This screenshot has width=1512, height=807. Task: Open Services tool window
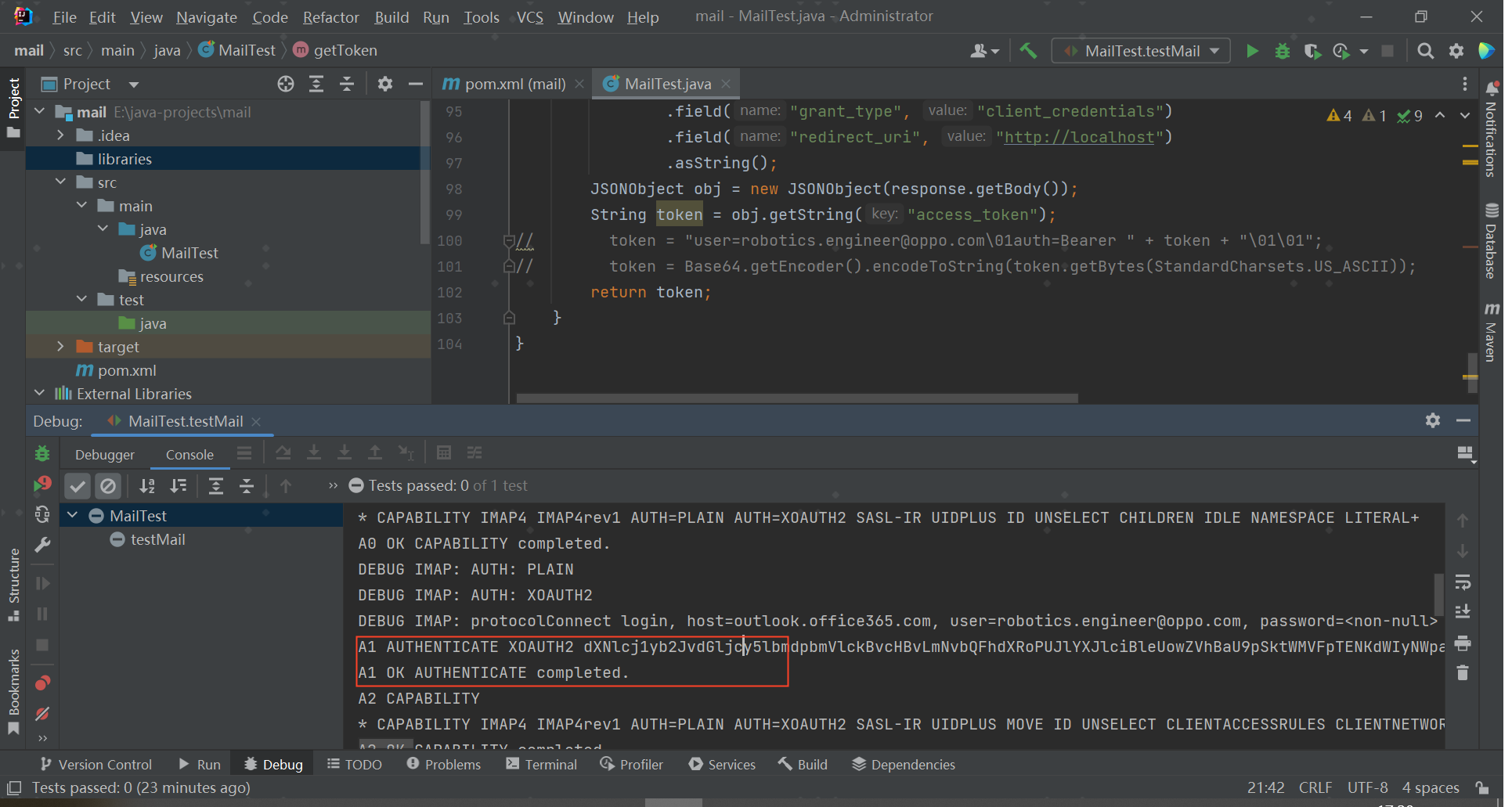tap(722, 764)
